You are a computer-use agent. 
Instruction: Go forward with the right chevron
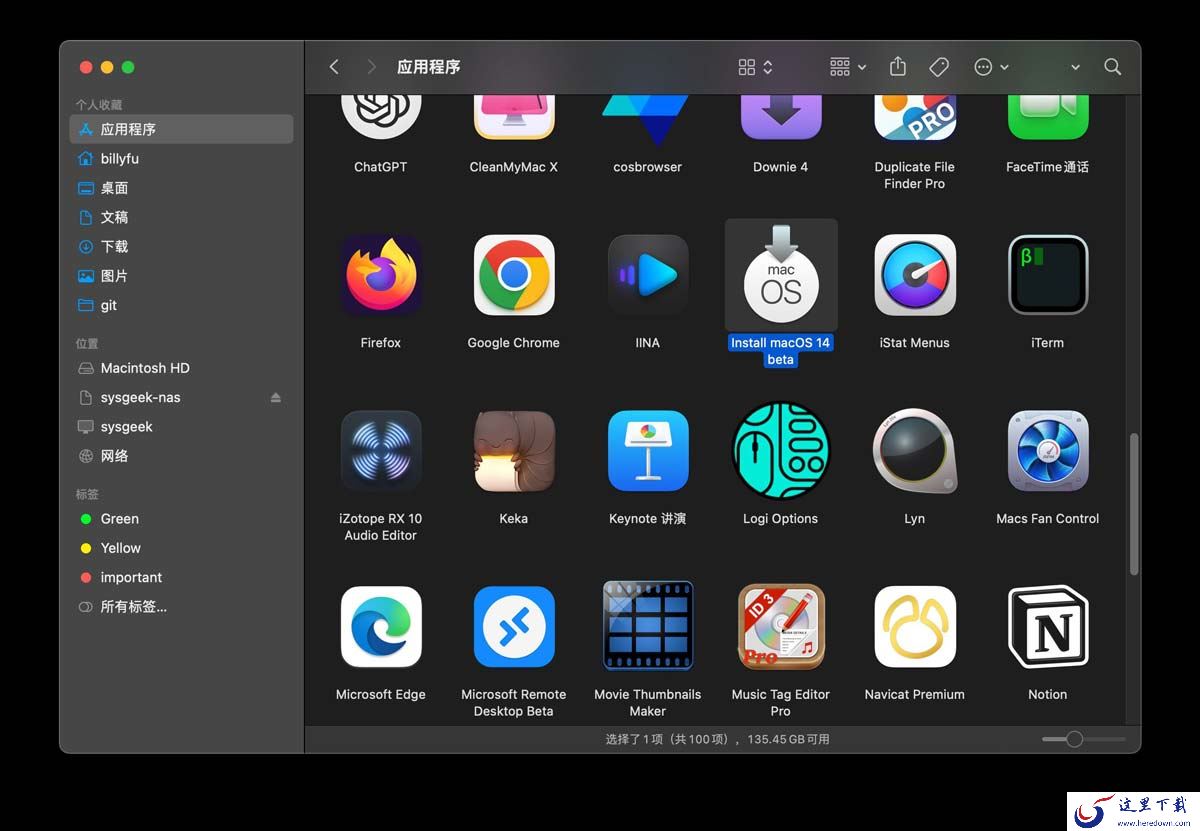(x=372, y=67)
